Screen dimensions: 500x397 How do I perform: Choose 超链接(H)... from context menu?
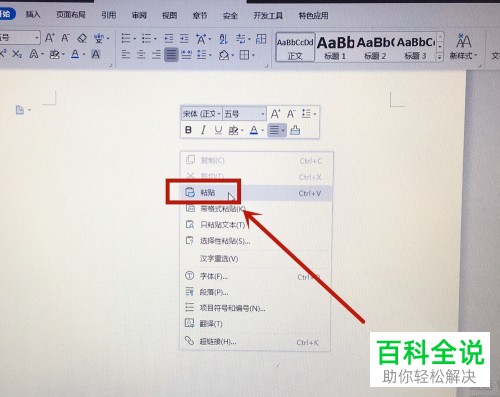tap(256, 342)
